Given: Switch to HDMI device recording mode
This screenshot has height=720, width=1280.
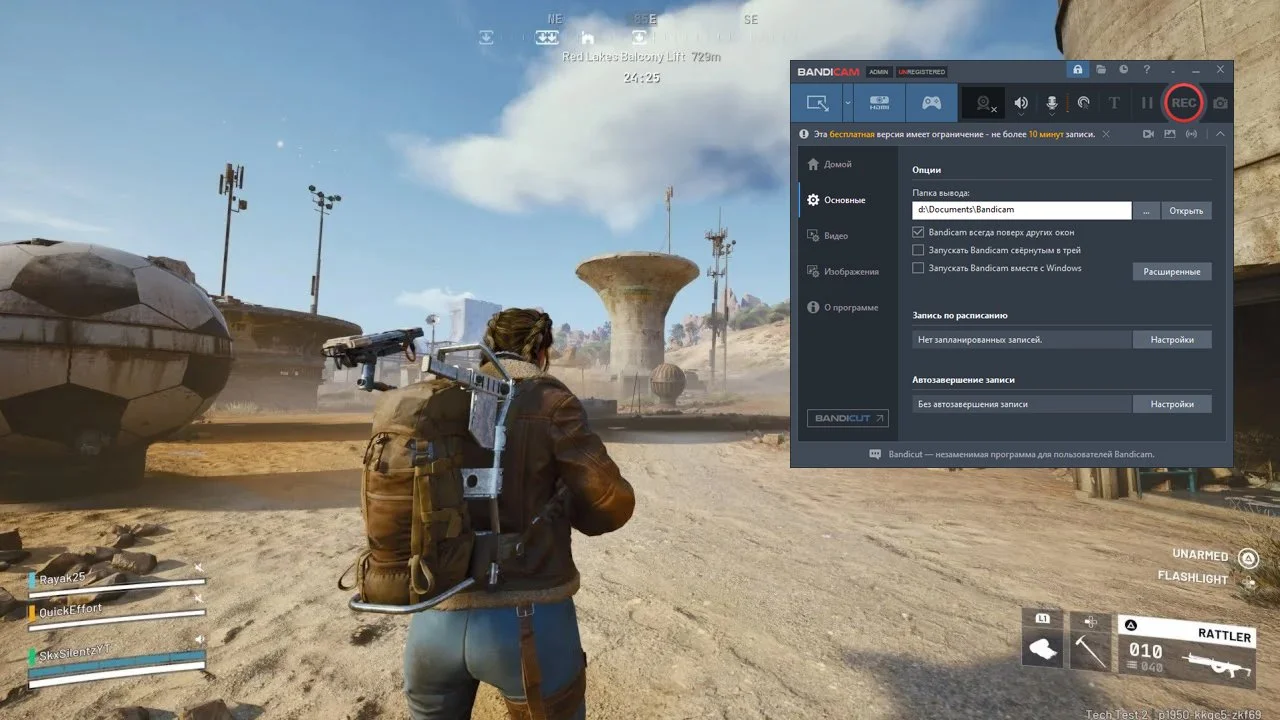Looking at the screenshot, I should [880, 103].
